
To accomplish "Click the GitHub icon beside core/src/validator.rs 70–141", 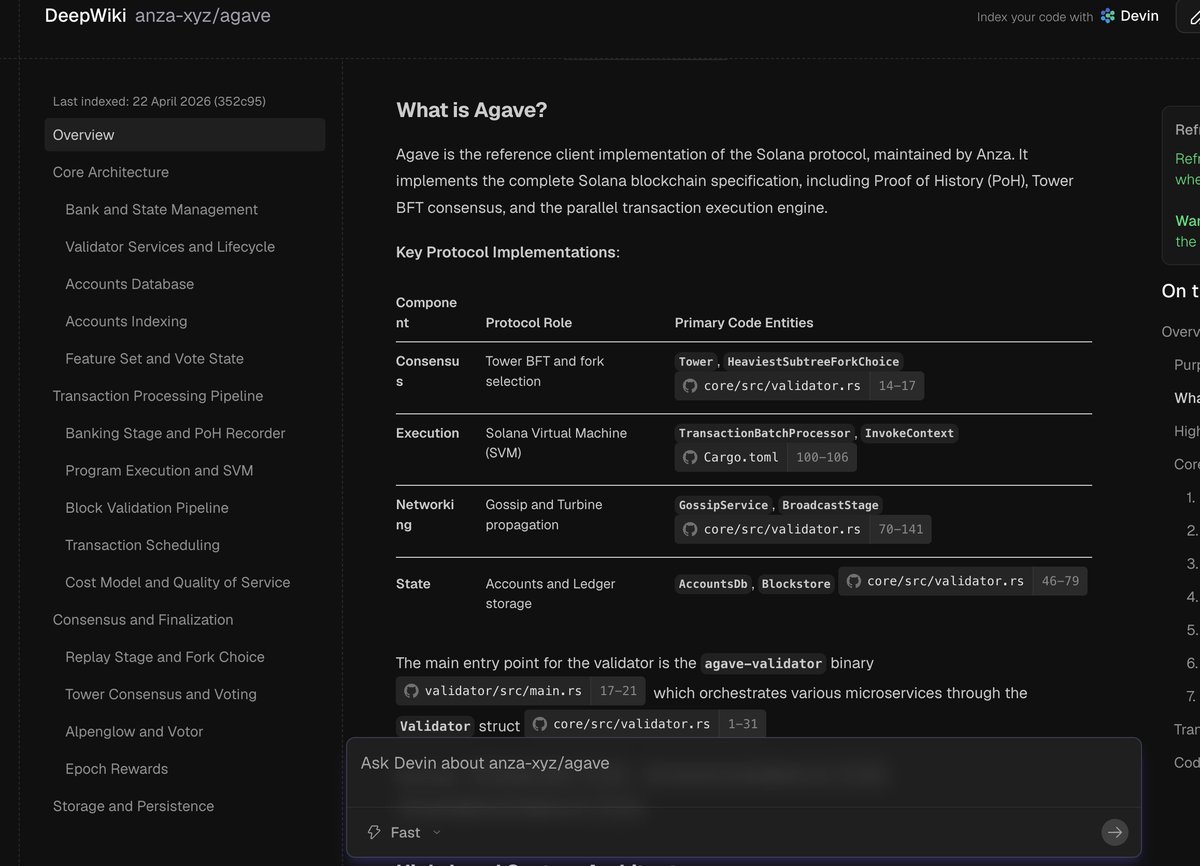I will pyautogui.click(x=689, y=529).
